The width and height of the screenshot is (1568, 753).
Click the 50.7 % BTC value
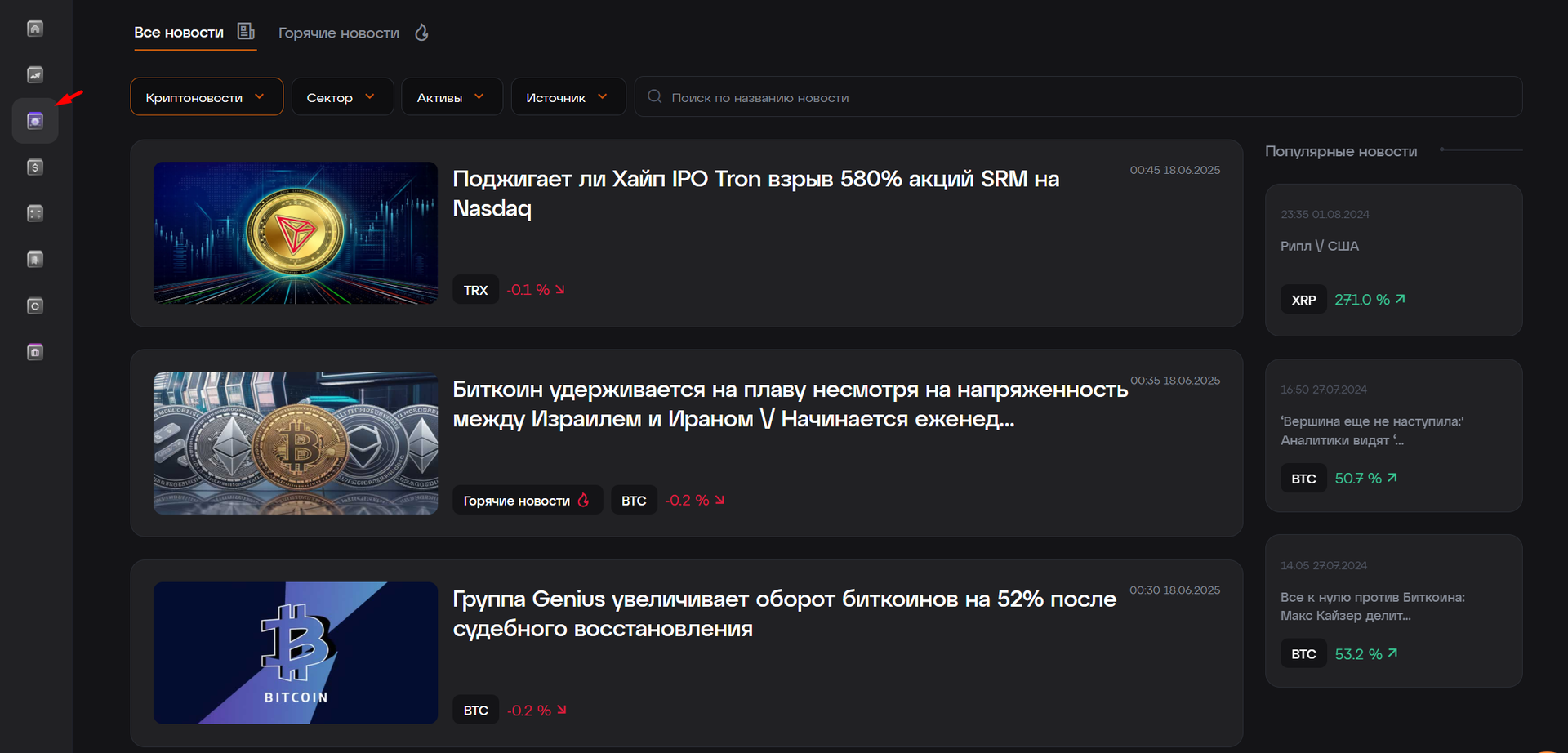coord(1358,479)
